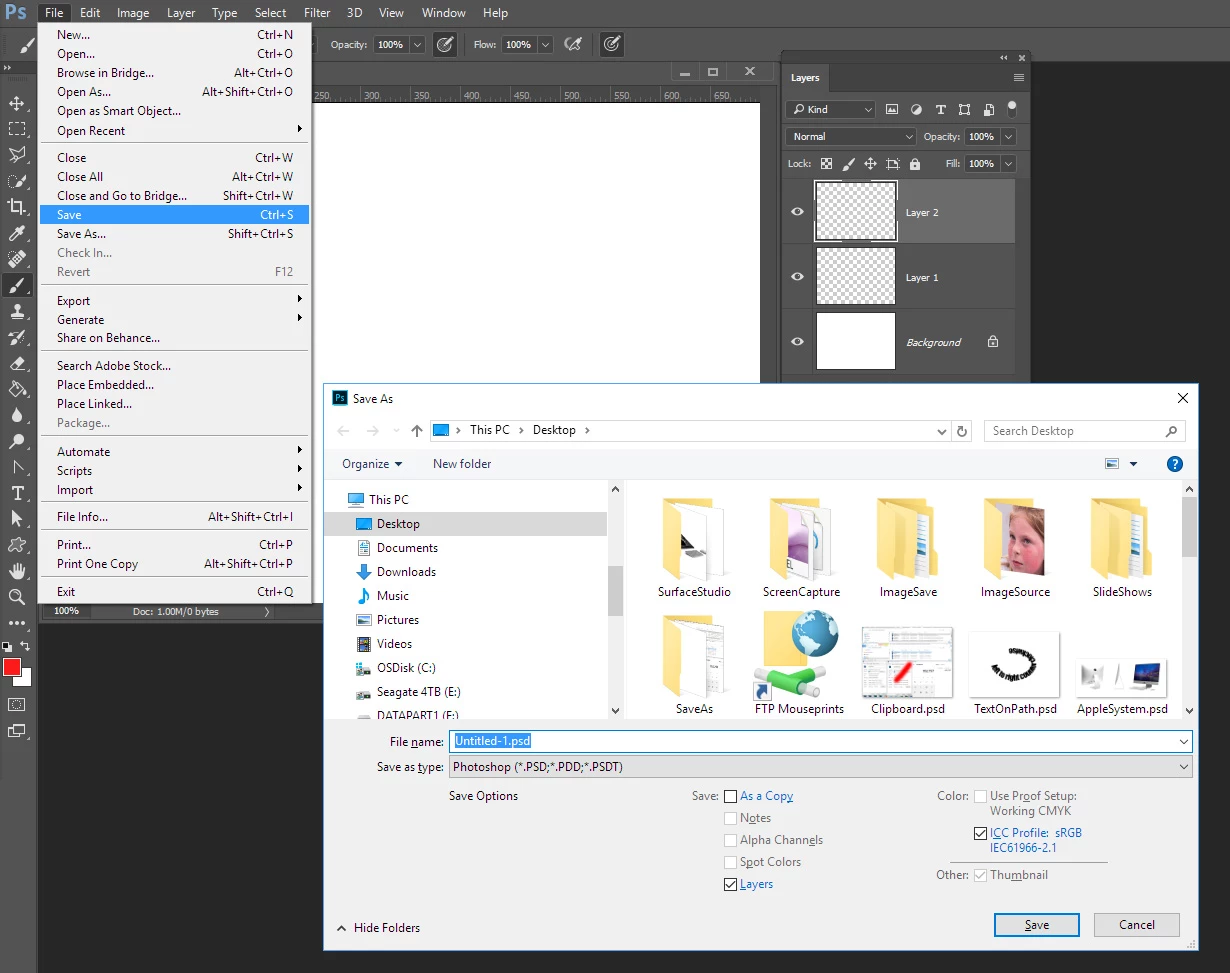Select the Pen tool
The height and width of the screenshot is (973, 1230).
coord(17,467)
